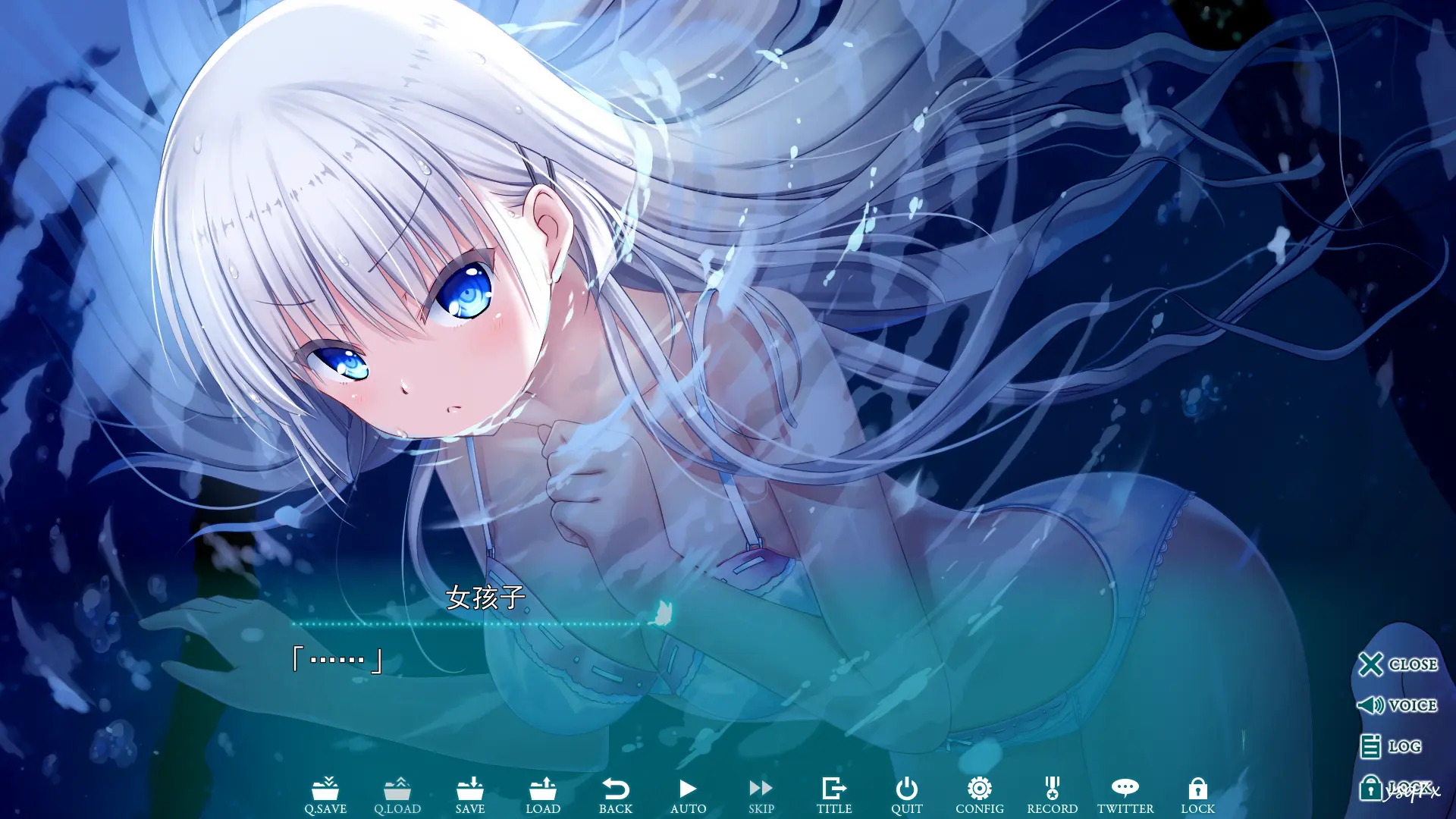The width and height of the screenshot is (1456, 819).
Task: Go BACK to previous line
Action: (616, 795)
